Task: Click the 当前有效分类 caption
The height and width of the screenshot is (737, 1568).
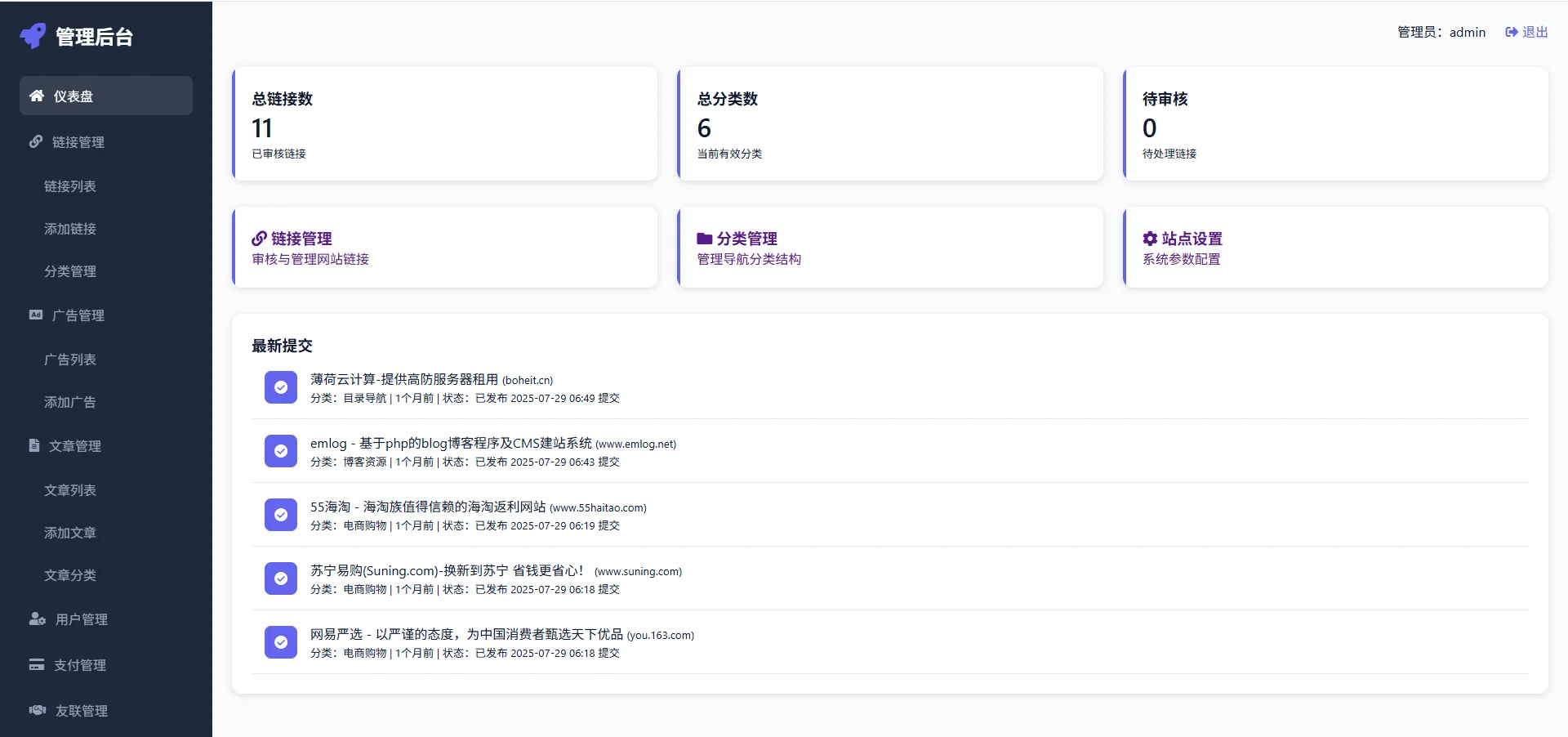Action: [729, 154]
